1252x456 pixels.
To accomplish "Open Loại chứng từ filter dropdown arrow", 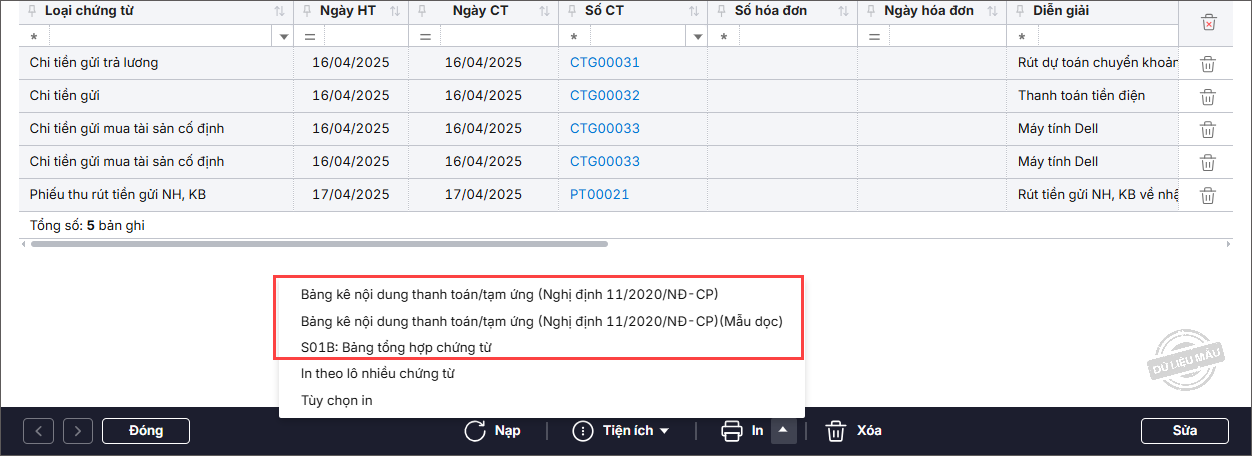I will tap(284, 36).
